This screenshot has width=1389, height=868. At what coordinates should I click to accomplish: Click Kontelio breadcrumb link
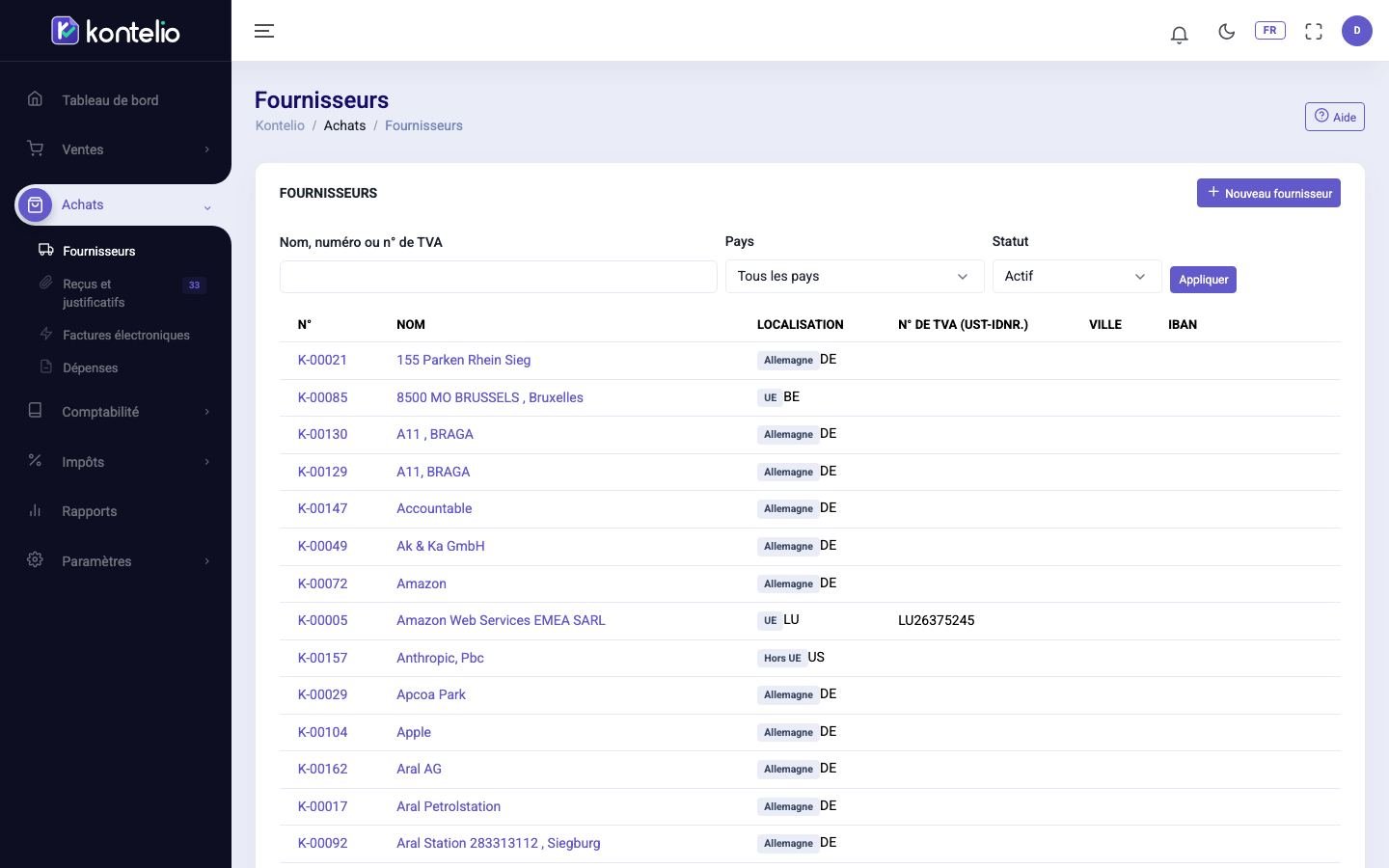coord(280,125)
